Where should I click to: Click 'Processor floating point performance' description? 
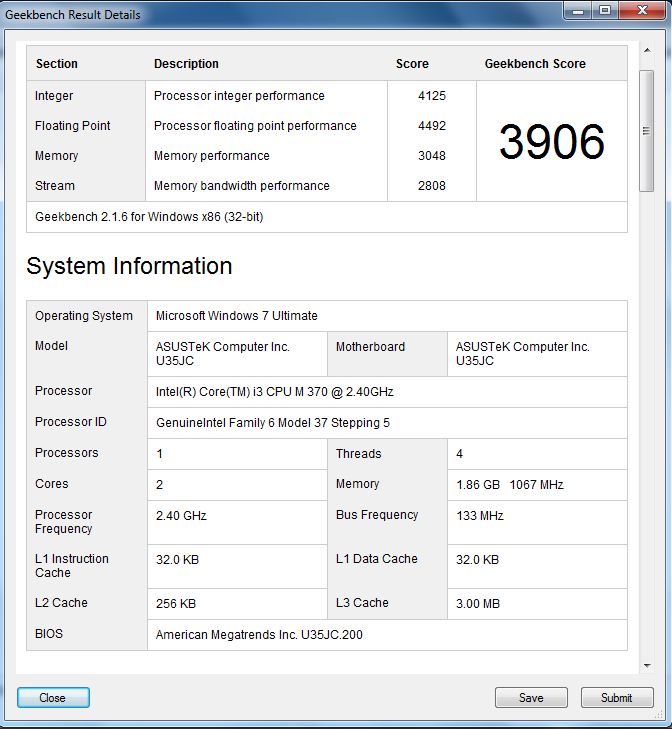[x=255, y=126]
